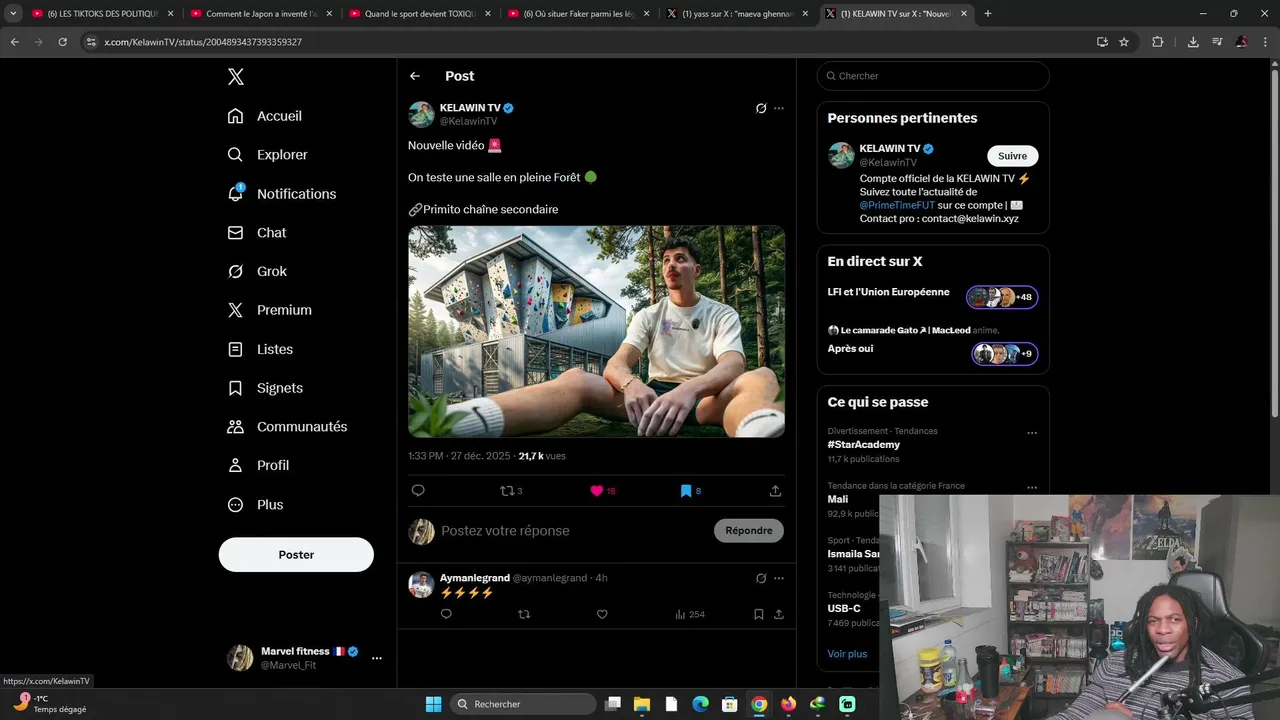Screen dimensions: 1280x720
Task: Bookmark this page with star icon
Action: click(1124, 42)
